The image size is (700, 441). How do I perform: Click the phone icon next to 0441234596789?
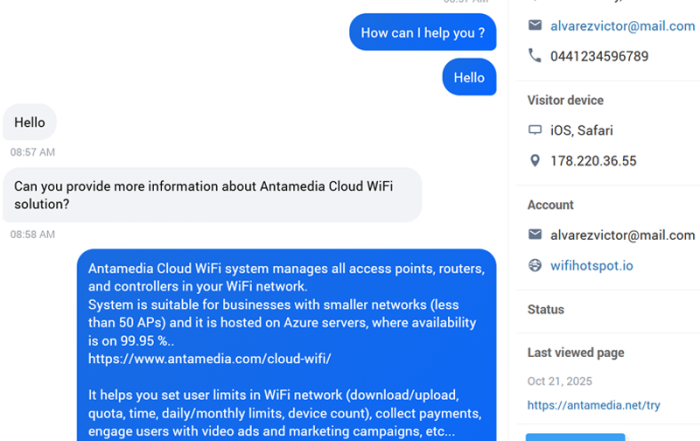[535, 56]
